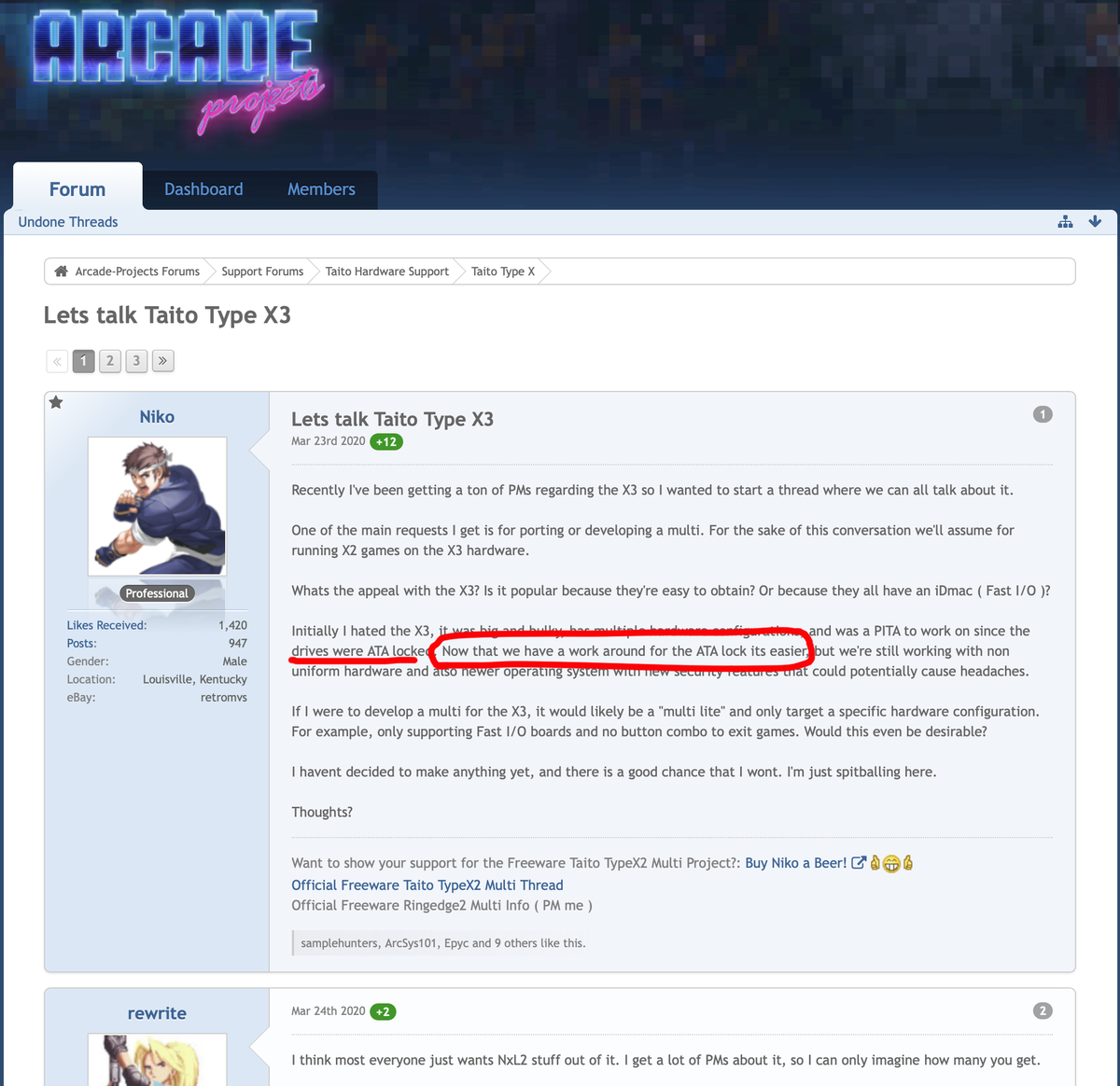Open the sitemap icon in sub-navigation bar
Screen dimensions: 1120x1086
[1065, 221]
